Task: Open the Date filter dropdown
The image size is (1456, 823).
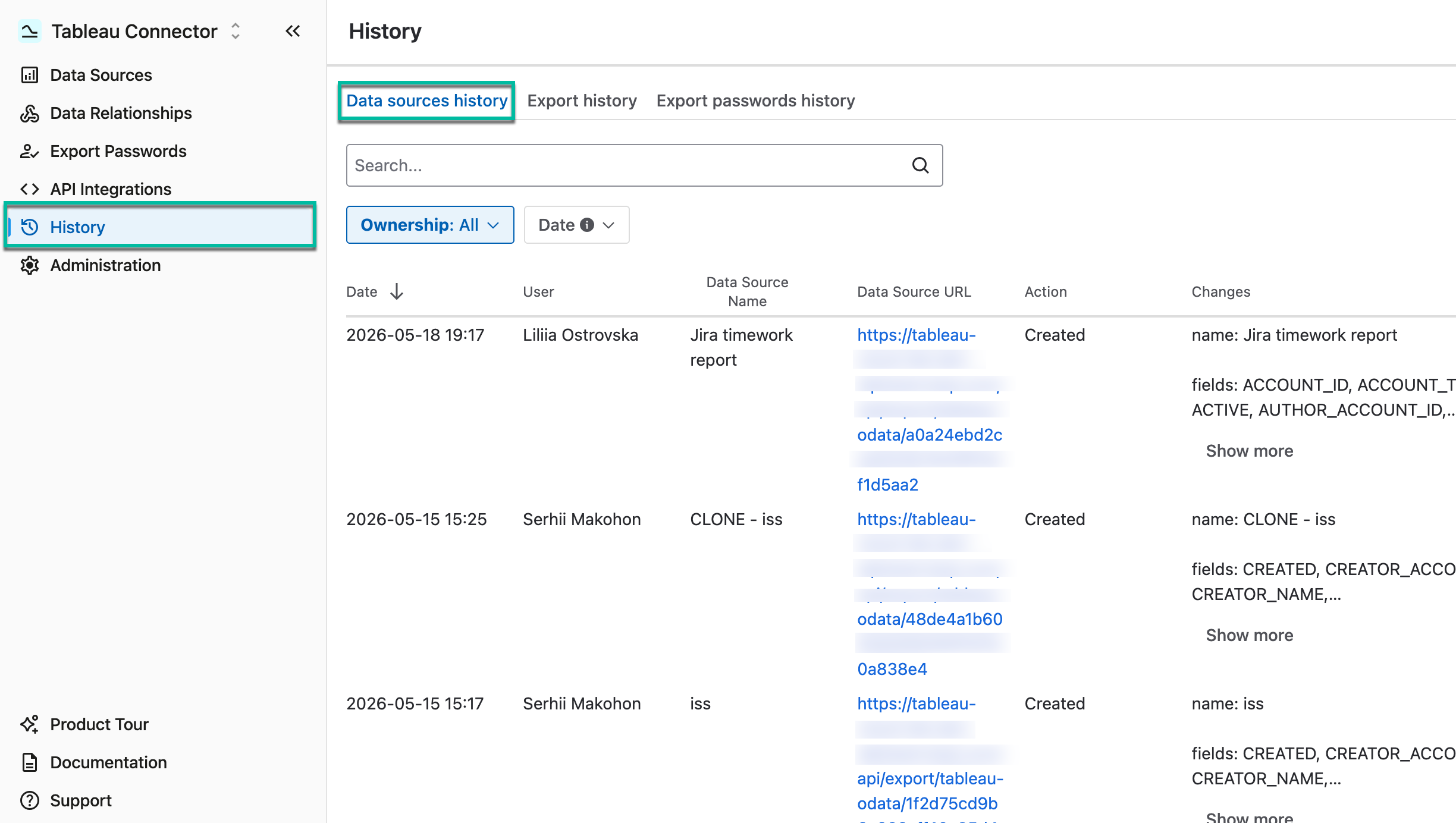Action: 576,225
